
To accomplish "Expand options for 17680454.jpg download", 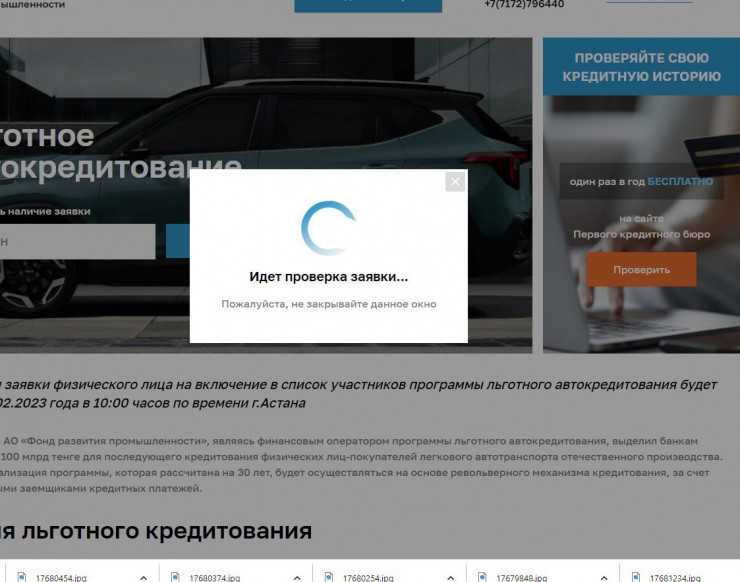I will pyautogui.click(x=143, y=577).
